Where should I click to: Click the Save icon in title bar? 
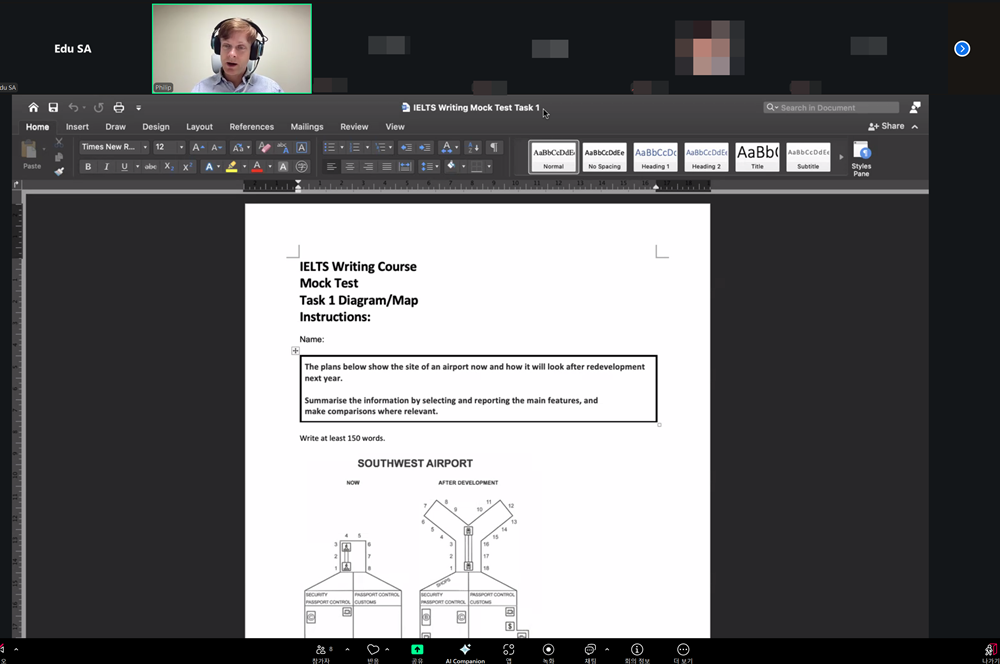[x=53, y=107]
